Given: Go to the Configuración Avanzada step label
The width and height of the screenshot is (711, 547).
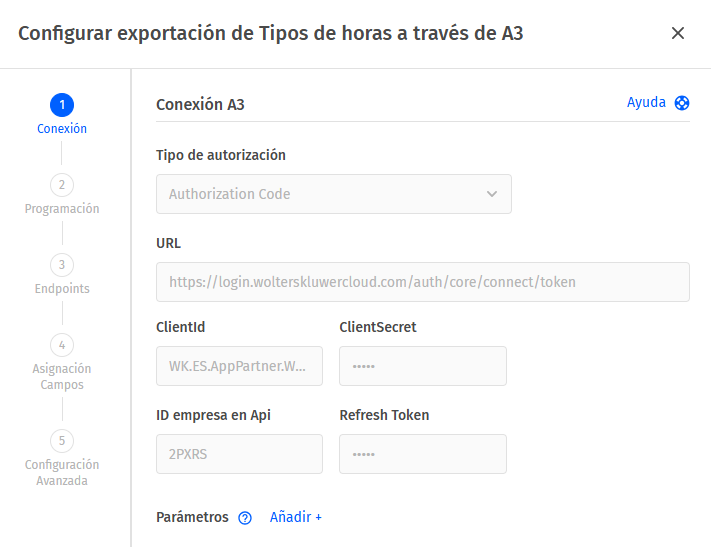Looking at the screenshot, I should (62, 473).
